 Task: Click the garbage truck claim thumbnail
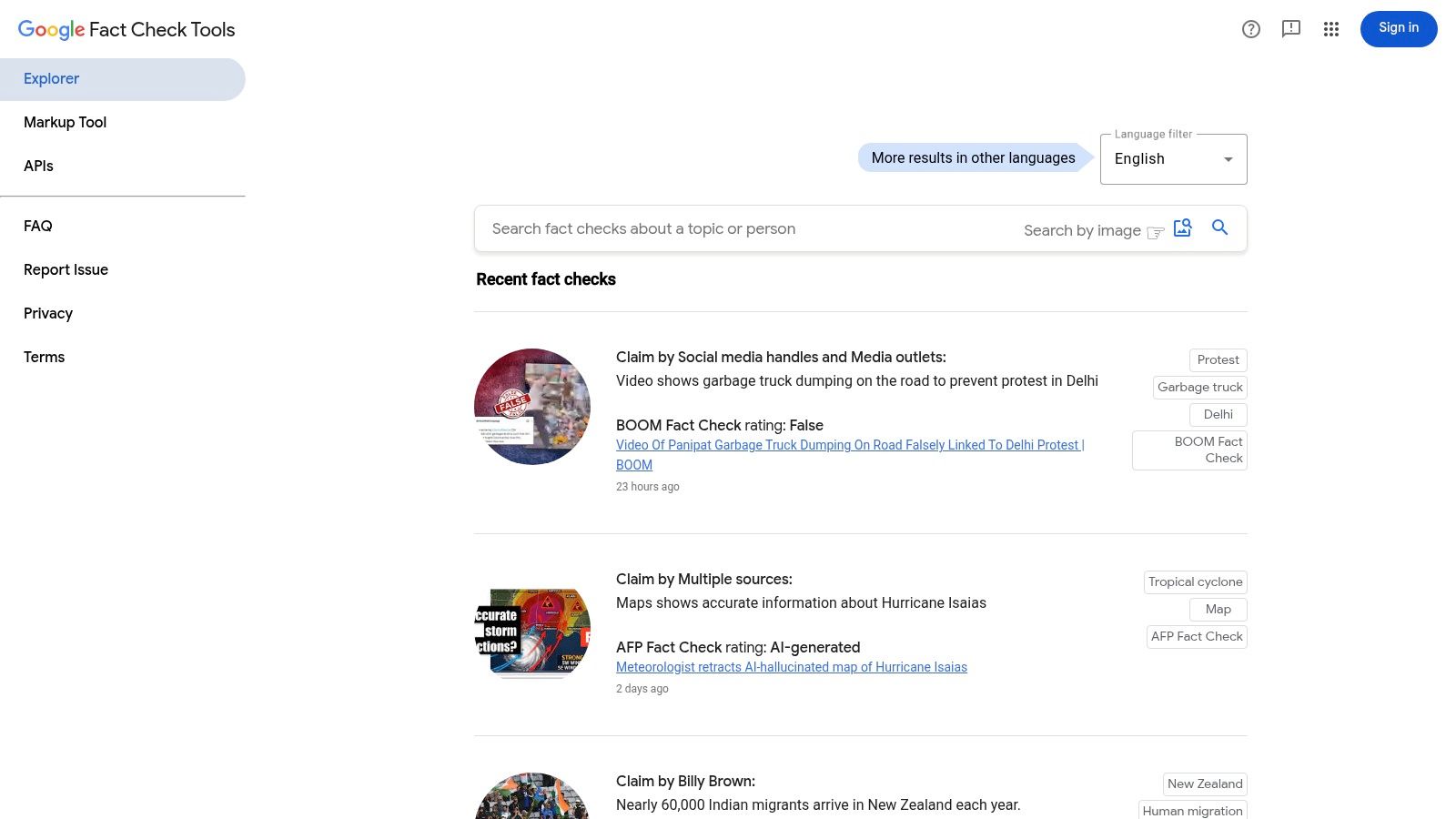coord(532,407)
